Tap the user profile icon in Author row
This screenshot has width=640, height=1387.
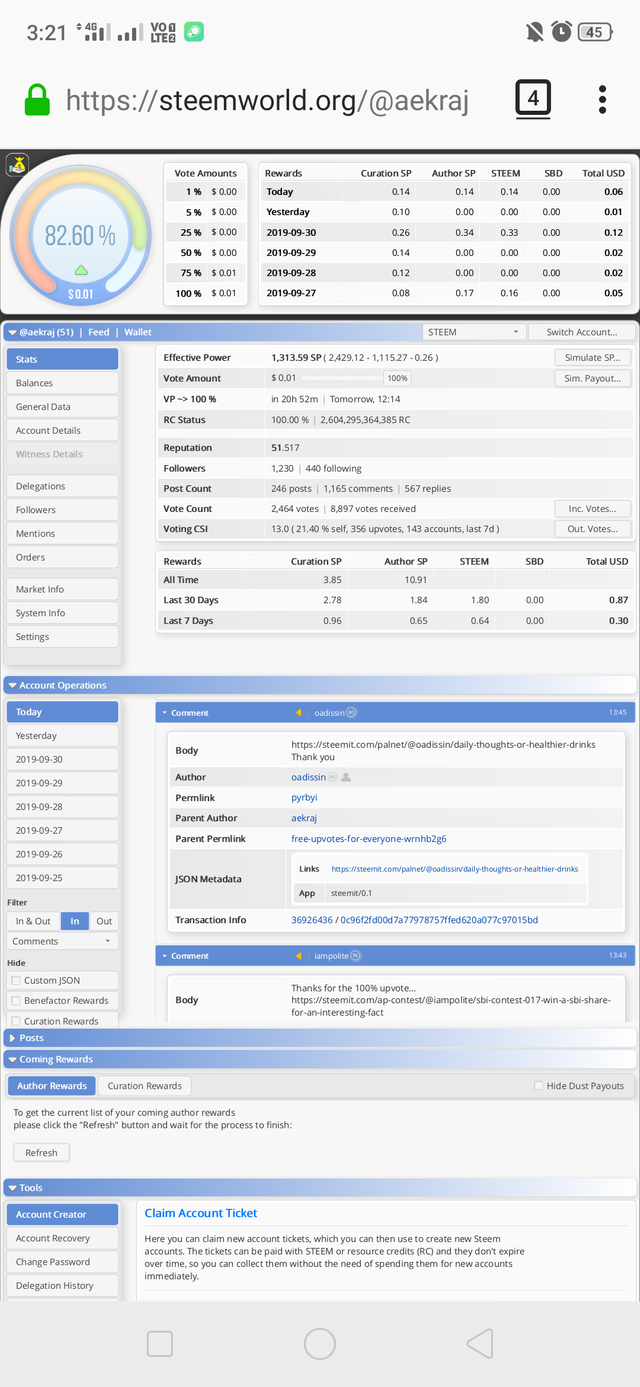pyautogui.click(x=346, y=777)
